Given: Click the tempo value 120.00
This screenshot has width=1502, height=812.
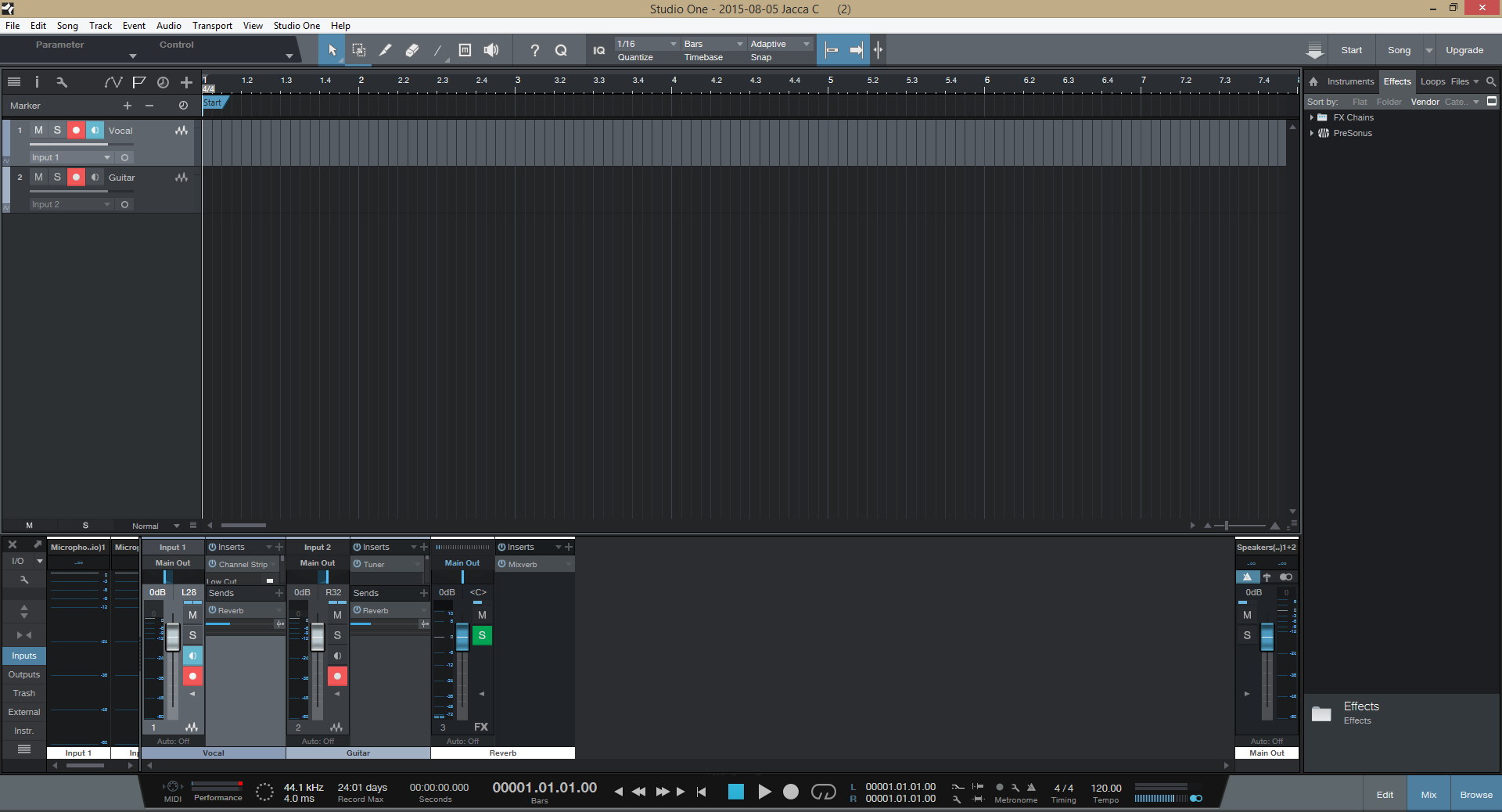Looking at the screenshot, I should [x=1106, y=788].
